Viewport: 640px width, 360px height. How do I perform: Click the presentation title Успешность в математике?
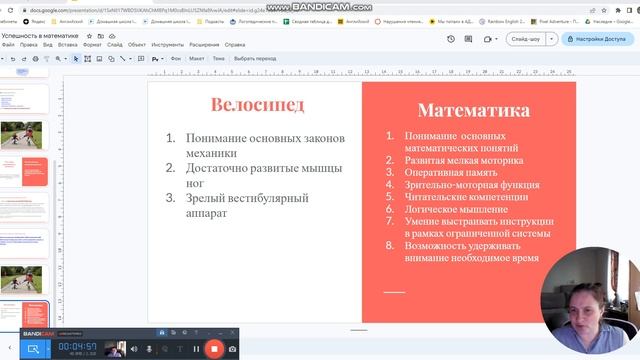[40, 36]
